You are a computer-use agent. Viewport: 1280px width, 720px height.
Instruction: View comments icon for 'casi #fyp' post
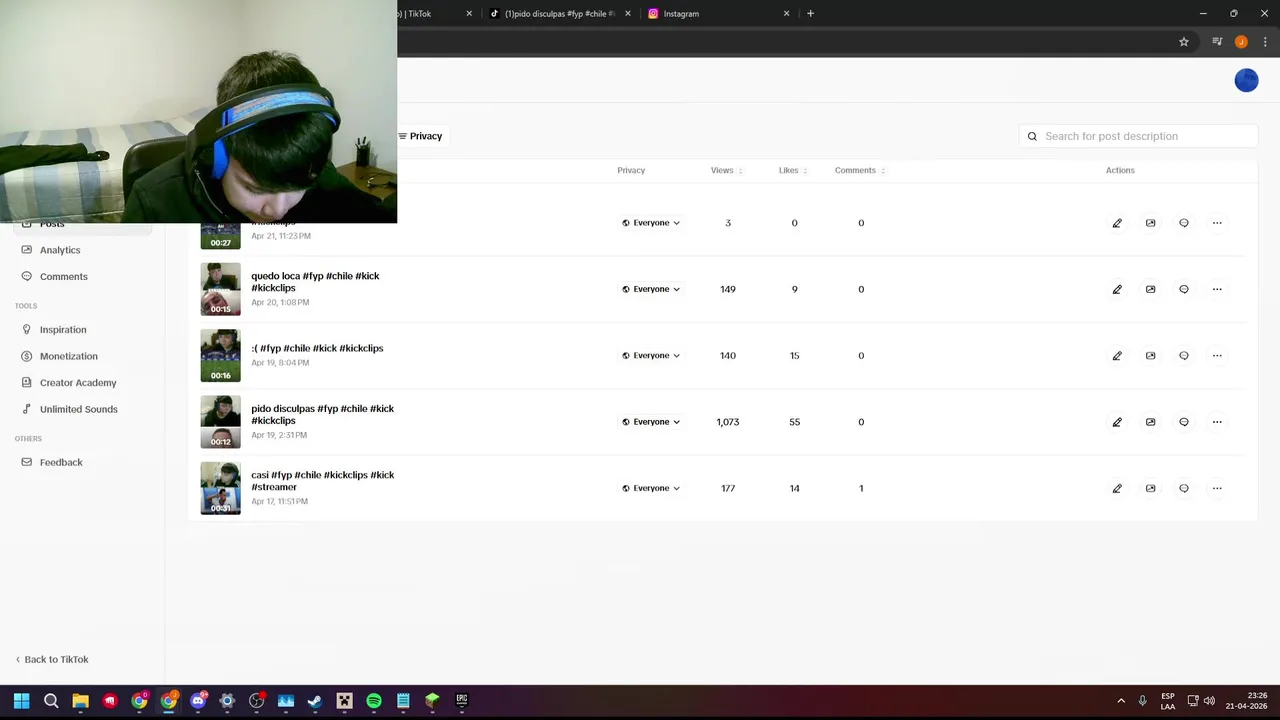pyautogui.click(x=1184, y=488)
